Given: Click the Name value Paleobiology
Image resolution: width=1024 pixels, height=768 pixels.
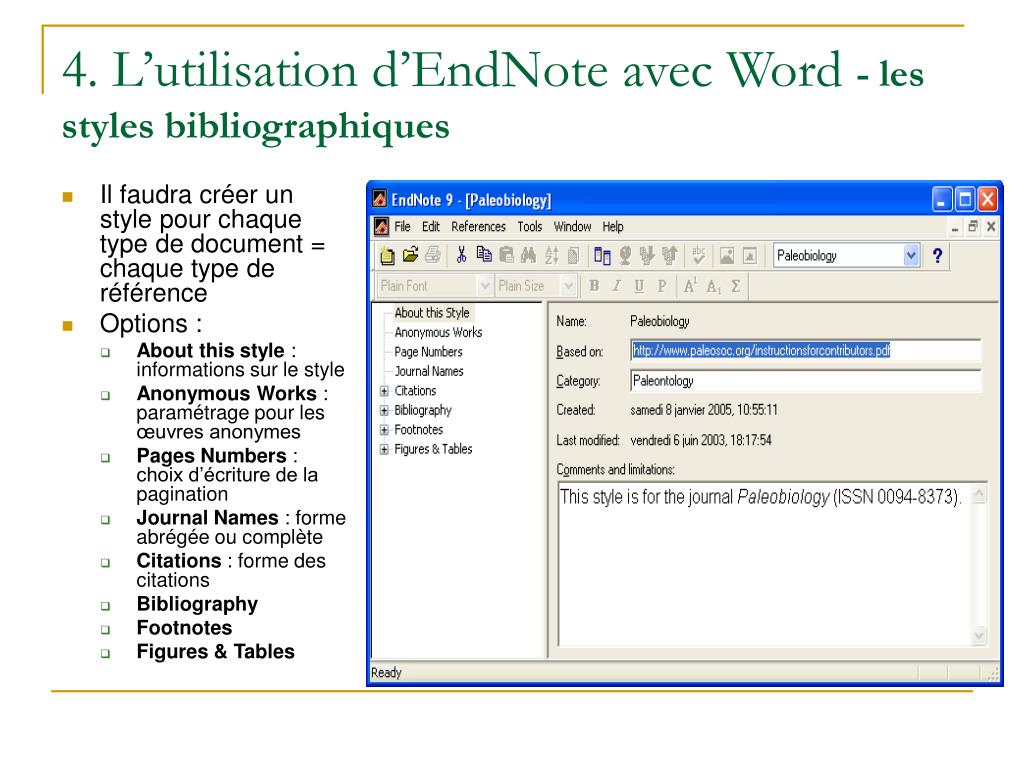Looking at the screenshot, I should pos(660,321).
